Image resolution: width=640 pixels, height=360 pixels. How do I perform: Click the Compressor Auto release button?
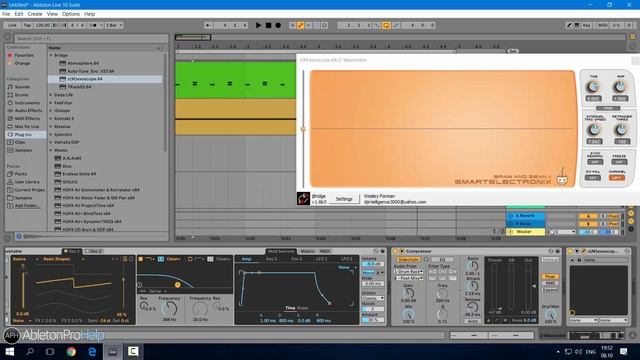[x=472, y=321]
